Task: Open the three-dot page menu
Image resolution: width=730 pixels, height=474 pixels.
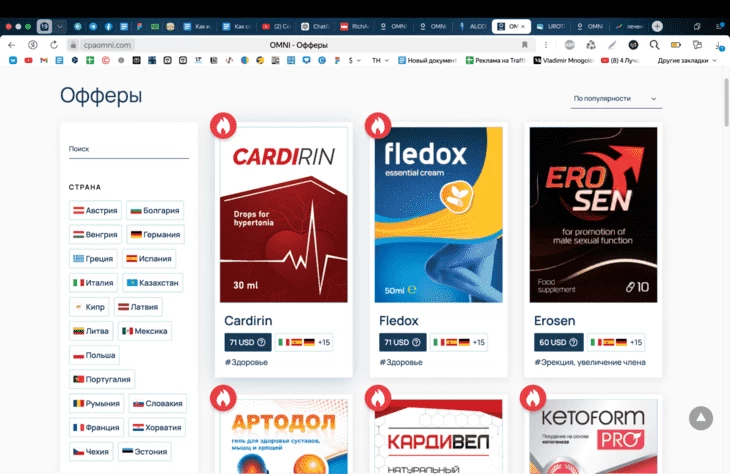Action: click(x=546, y=45)
